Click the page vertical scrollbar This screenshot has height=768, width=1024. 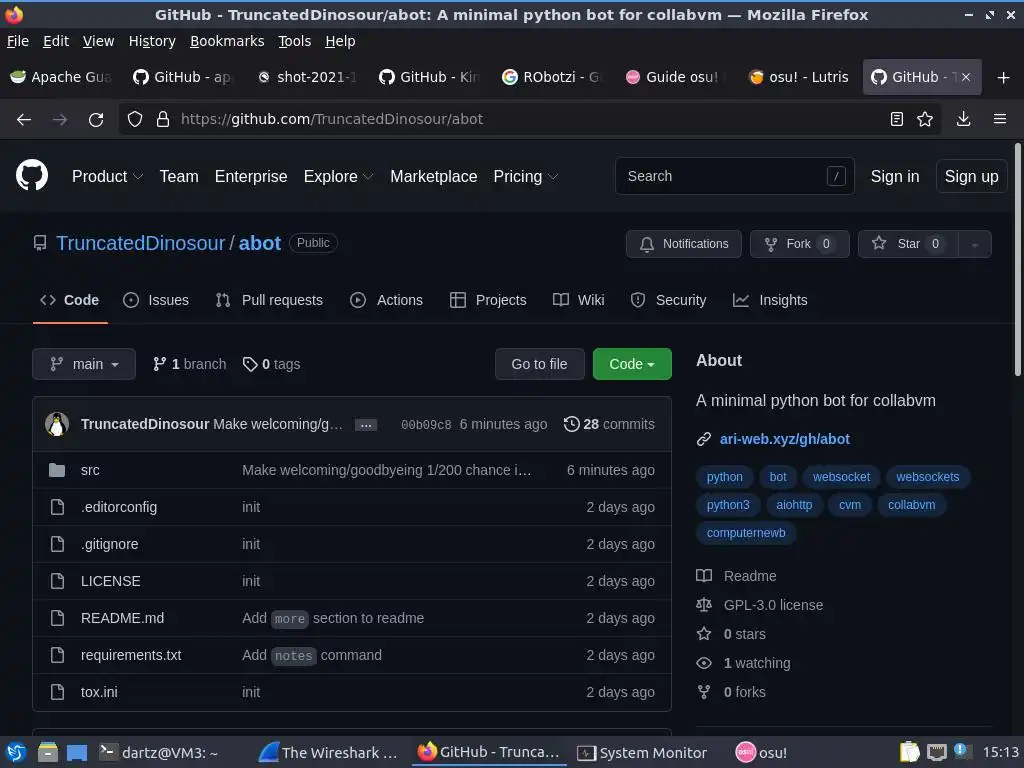pyautogui.click(x=1017, y=261)
